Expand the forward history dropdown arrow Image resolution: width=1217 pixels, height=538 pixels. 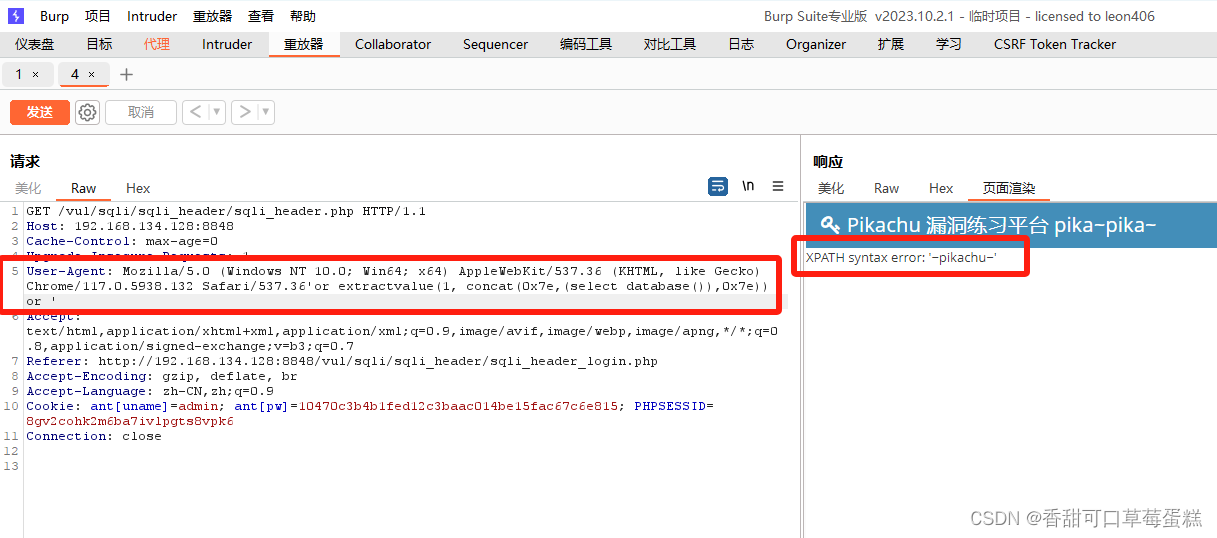(266, 112)
